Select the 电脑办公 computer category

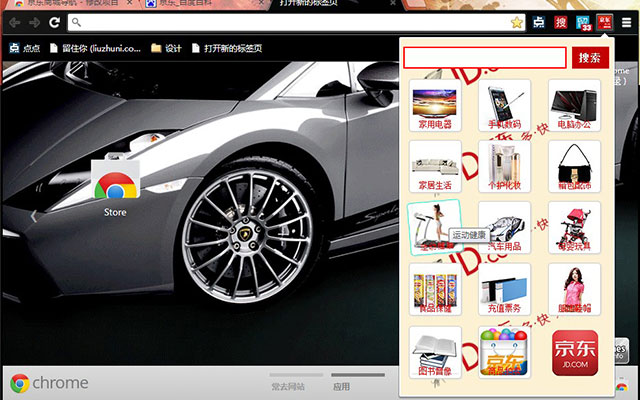[574, 106]
